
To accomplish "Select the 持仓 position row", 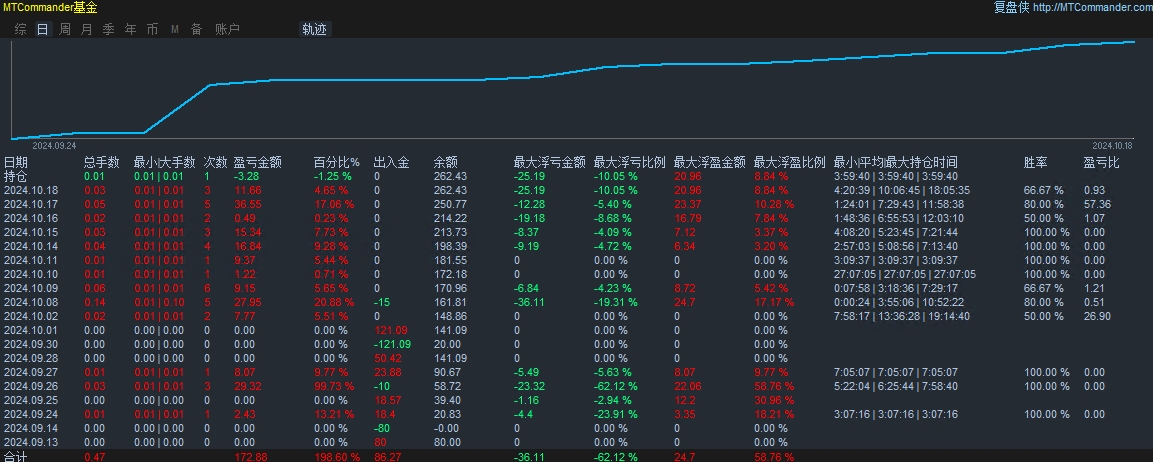I will click(576, 177).
